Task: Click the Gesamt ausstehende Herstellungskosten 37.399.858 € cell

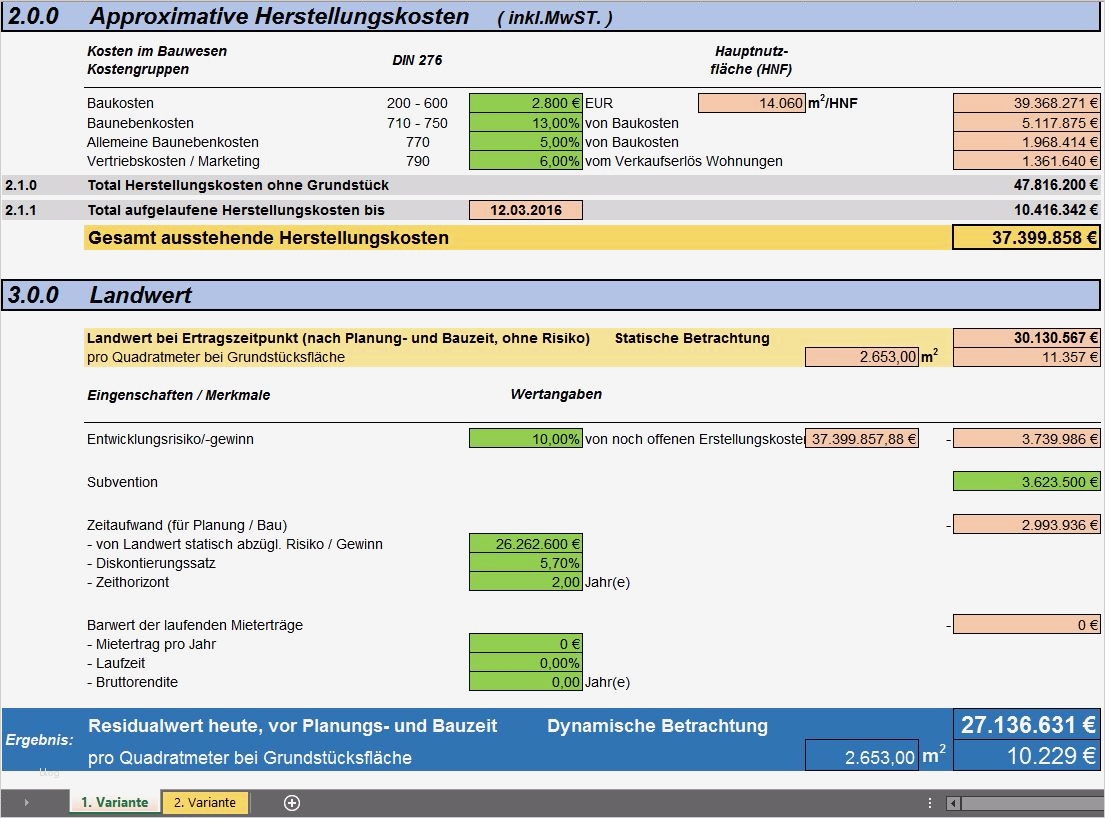Action: (x=1026, y=237)
